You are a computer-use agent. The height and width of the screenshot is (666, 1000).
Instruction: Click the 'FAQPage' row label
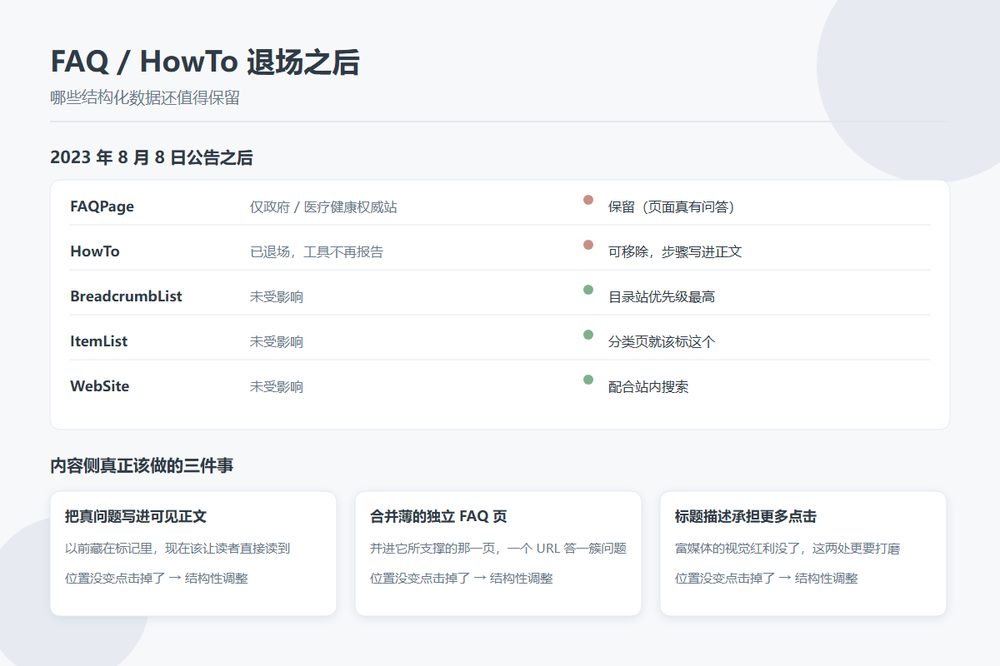click(102, 207)
